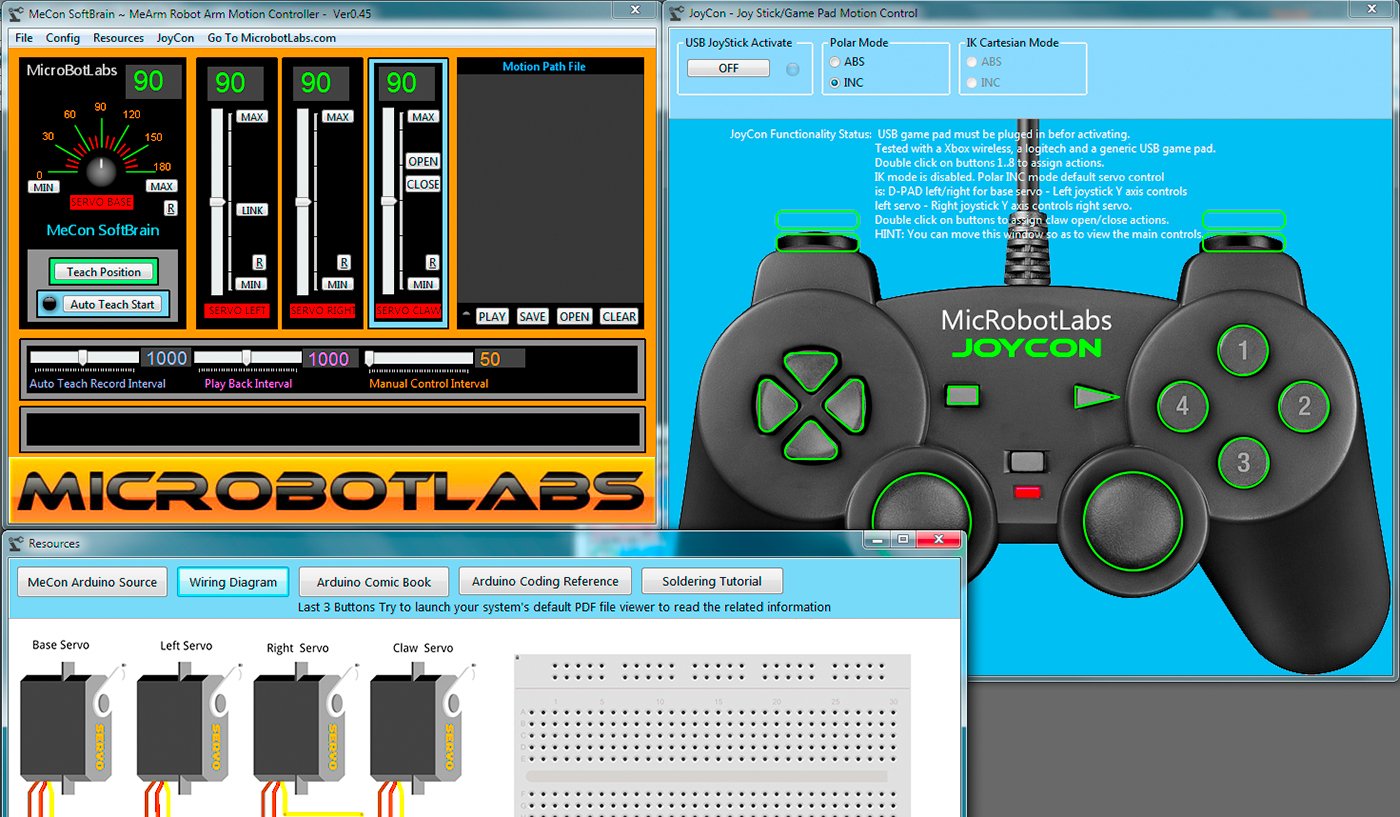Click gamepad button 1 on JoyCon controller
Image resolution: width=1400 pixels, height=817 pixels.
pyautogui.click(x=1243, y=351)
